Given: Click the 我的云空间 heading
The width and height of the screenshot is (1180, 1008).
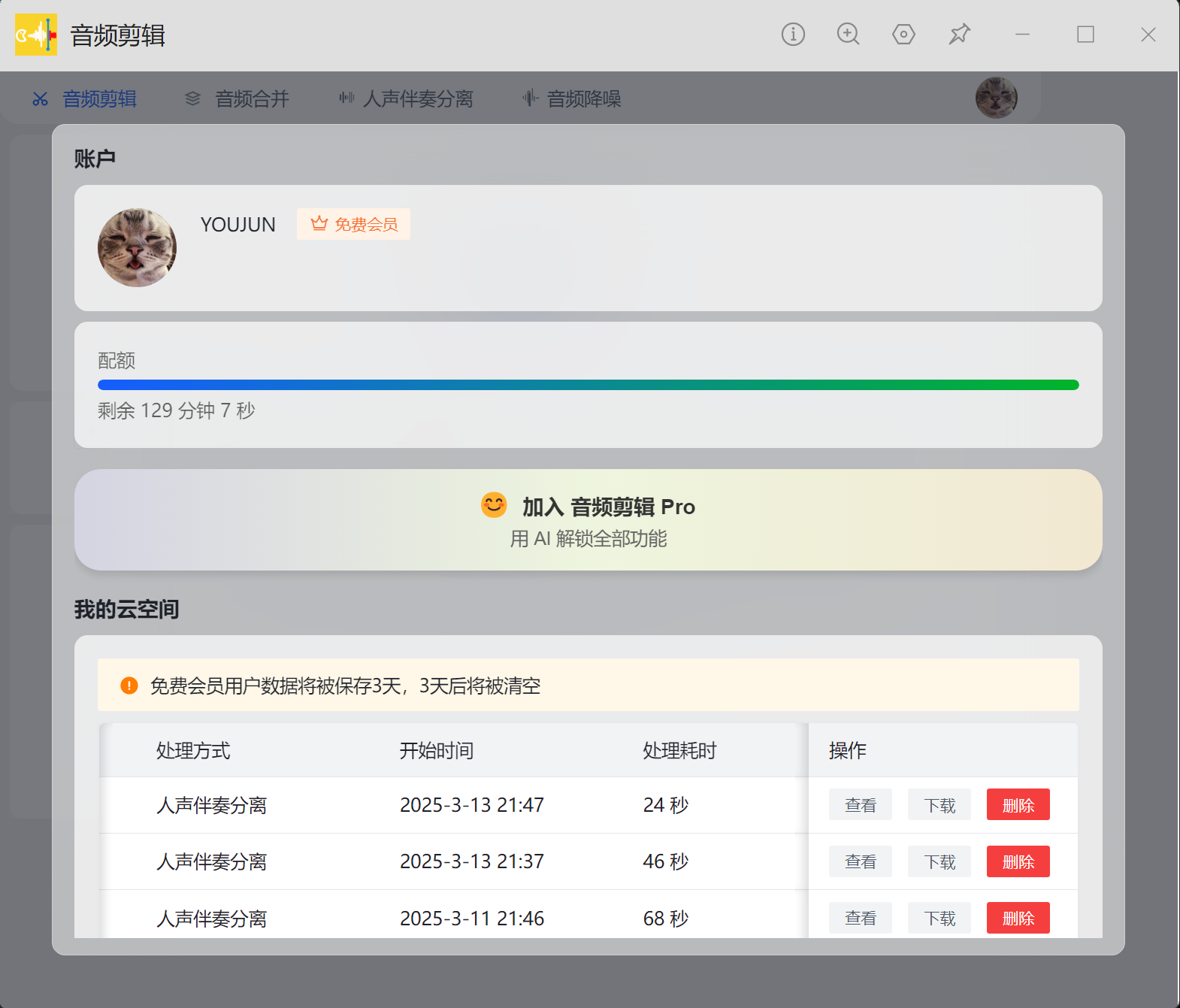Looking at the screenshot, I should coord(126,609).
